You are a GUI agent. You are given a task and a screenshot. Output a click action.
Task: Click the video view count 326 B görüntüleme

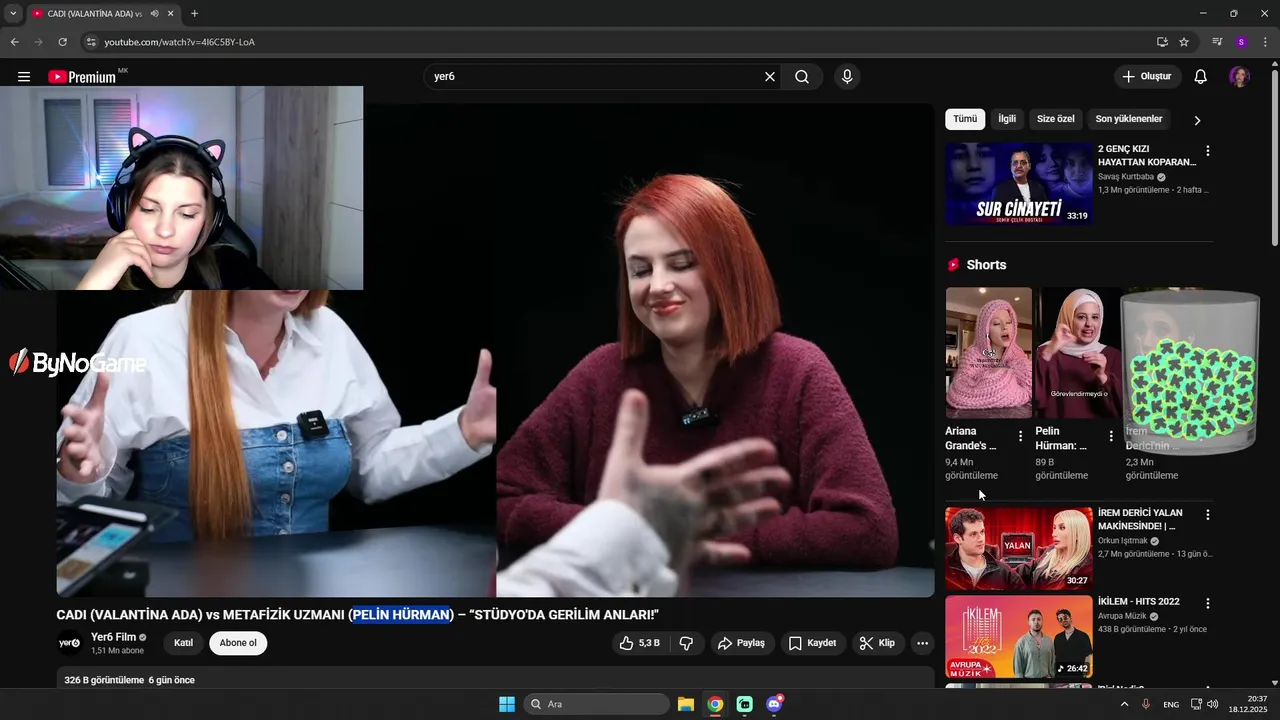tap(104, 680)
